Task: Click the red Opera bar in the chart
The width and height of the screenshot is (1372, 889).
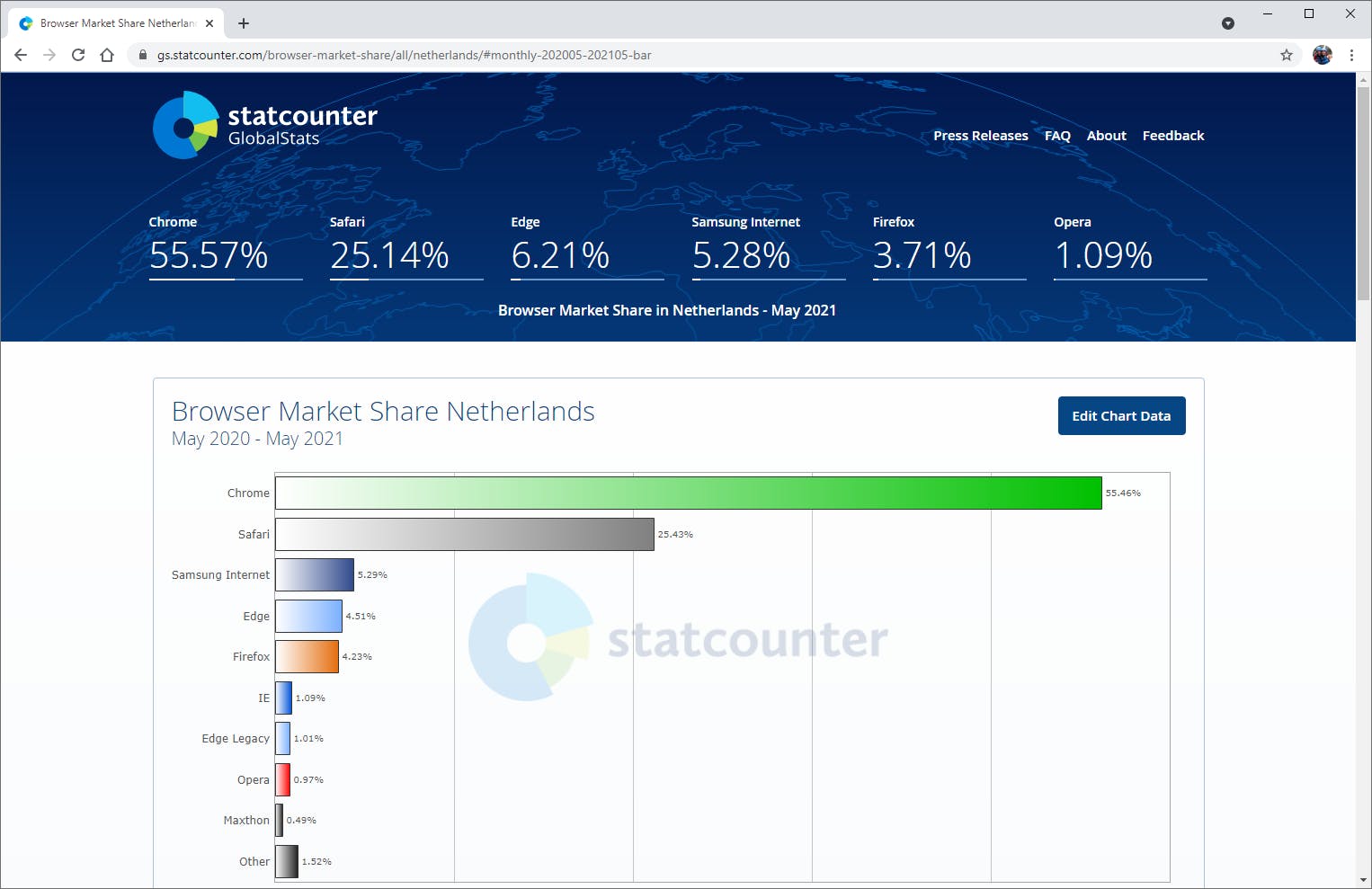Action: [282, 779]
